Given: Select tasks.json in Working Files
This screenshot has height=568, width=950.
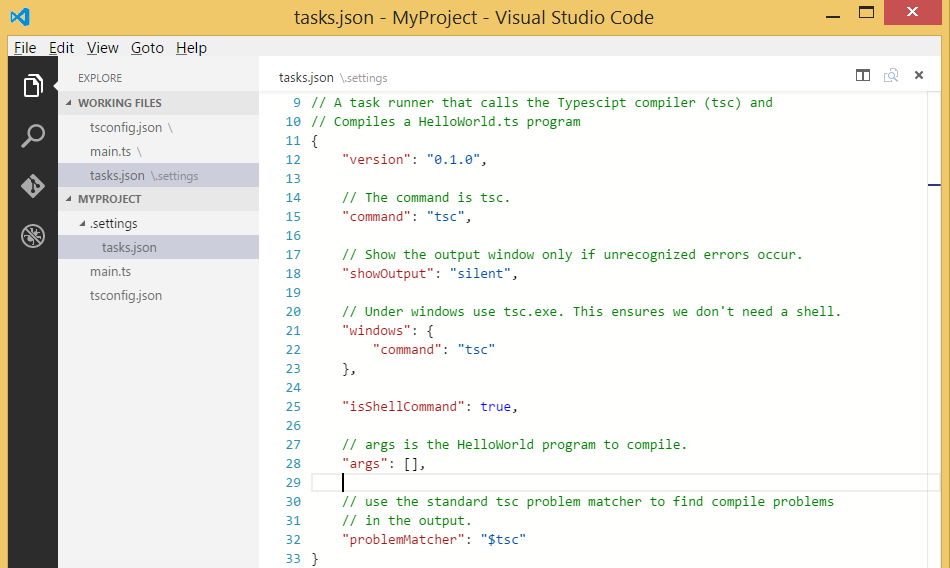Looking at the screenshot, I should [159, 175].
